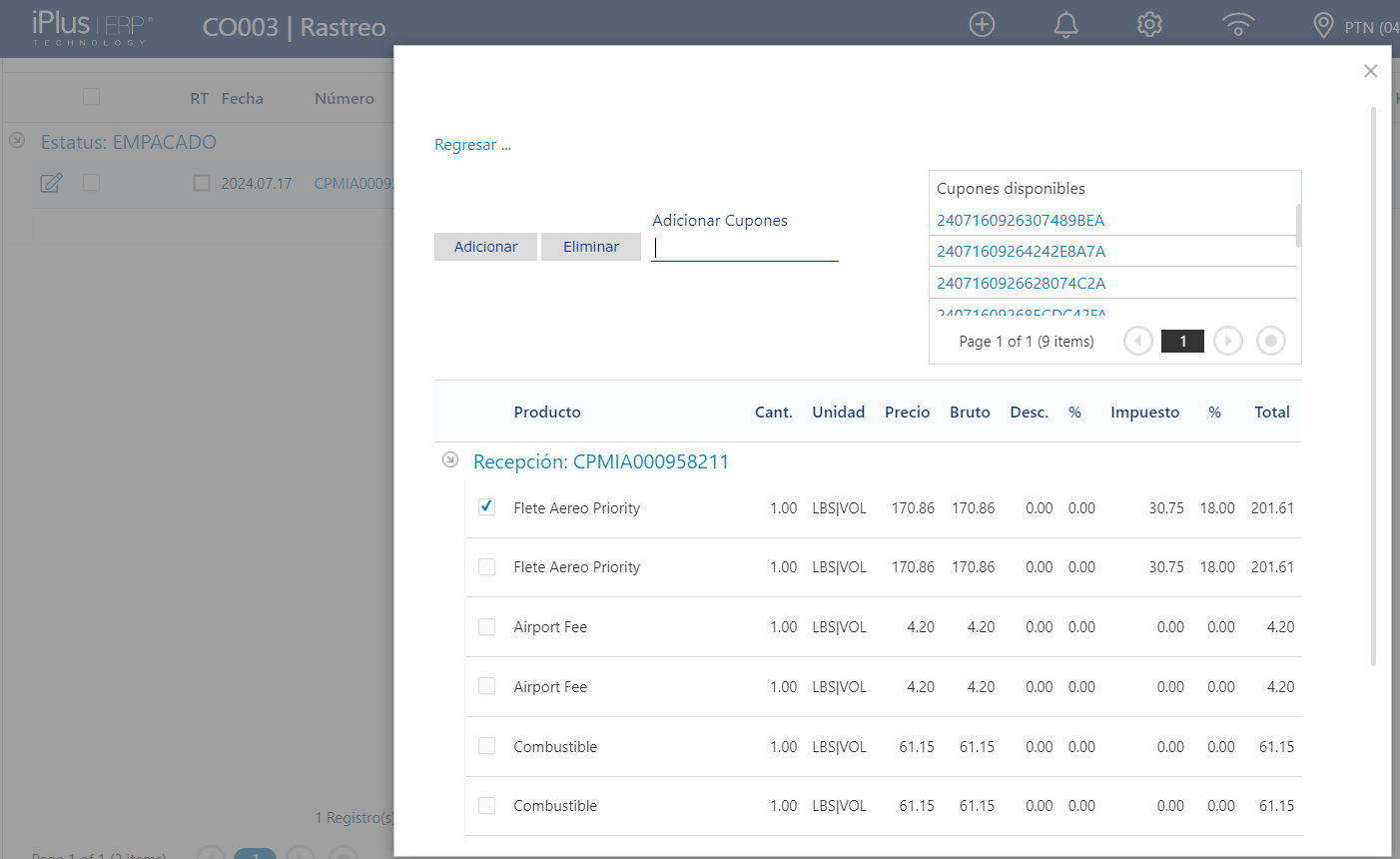Click the CO003 | Rastreo page title
1400x859 pixels.
[x=294, y=27]
